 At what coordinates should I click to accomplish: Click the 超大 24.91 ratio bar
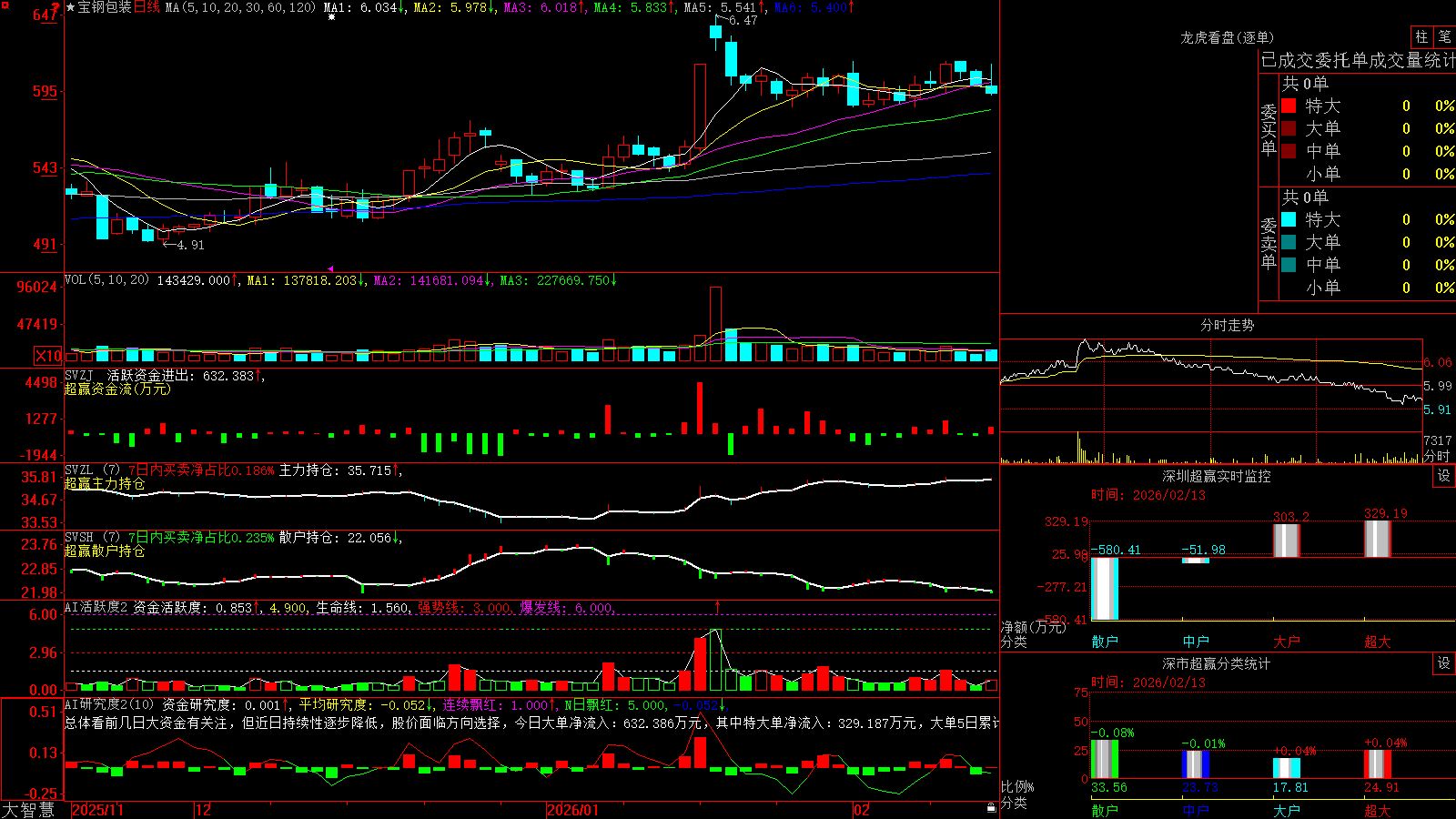[x=1378, y=764]
